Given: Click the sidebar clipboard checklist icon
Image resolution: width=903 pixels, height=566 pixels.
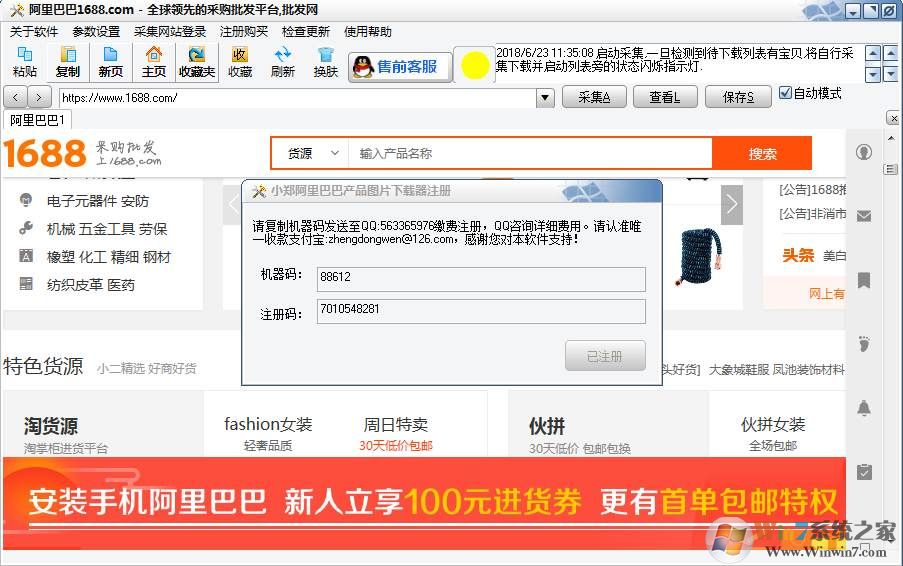Looking at the screenshot, I should (x=863, y=472).
